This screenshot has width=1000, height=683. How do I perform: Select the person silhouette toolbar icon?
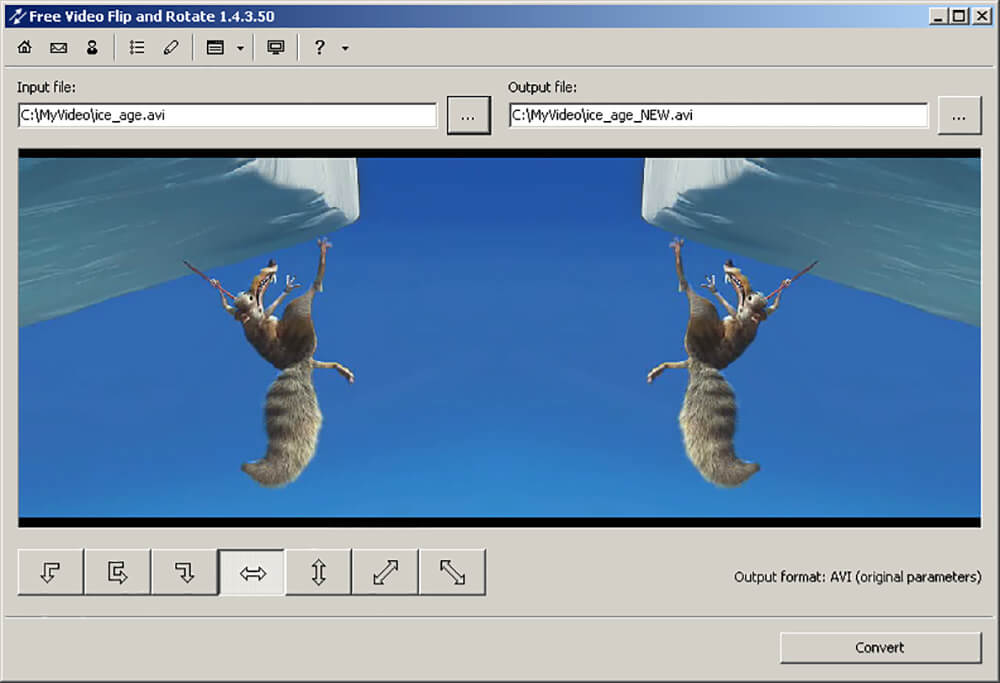pos(92,47)
